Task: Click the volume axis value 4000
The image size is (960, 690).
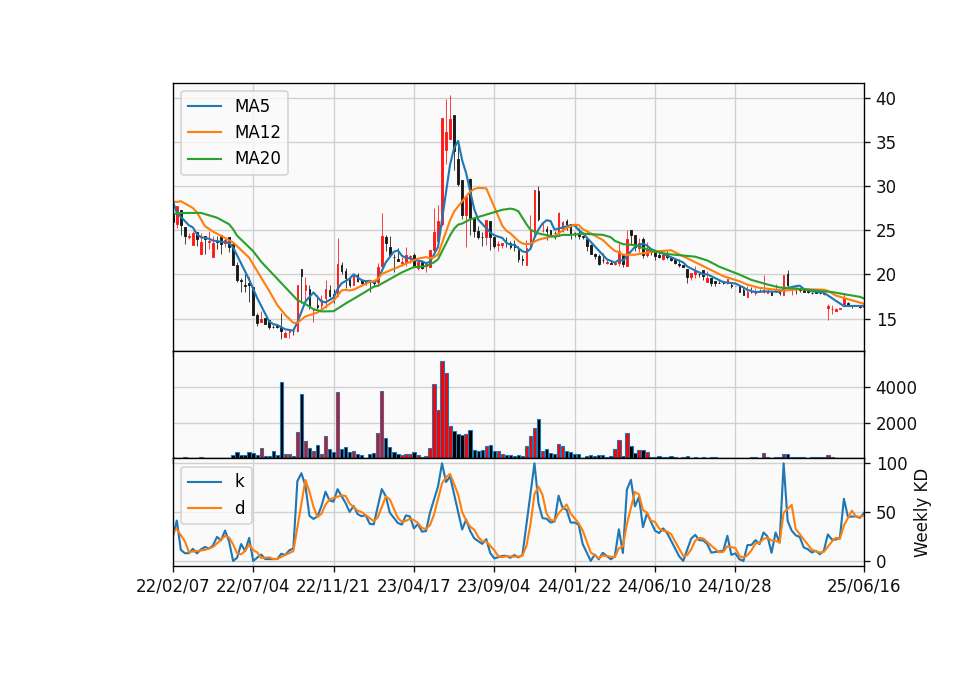Action: [x=896, y=388]
